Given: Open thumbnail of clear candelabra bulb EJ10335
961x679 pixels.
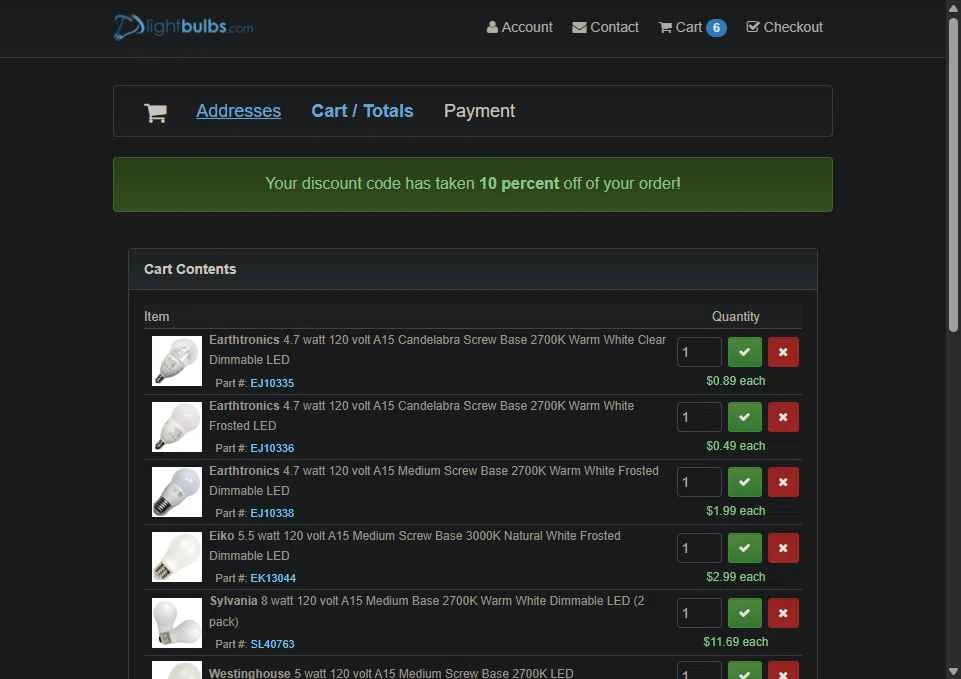Looking at the screenshot, I should point(177,361).
